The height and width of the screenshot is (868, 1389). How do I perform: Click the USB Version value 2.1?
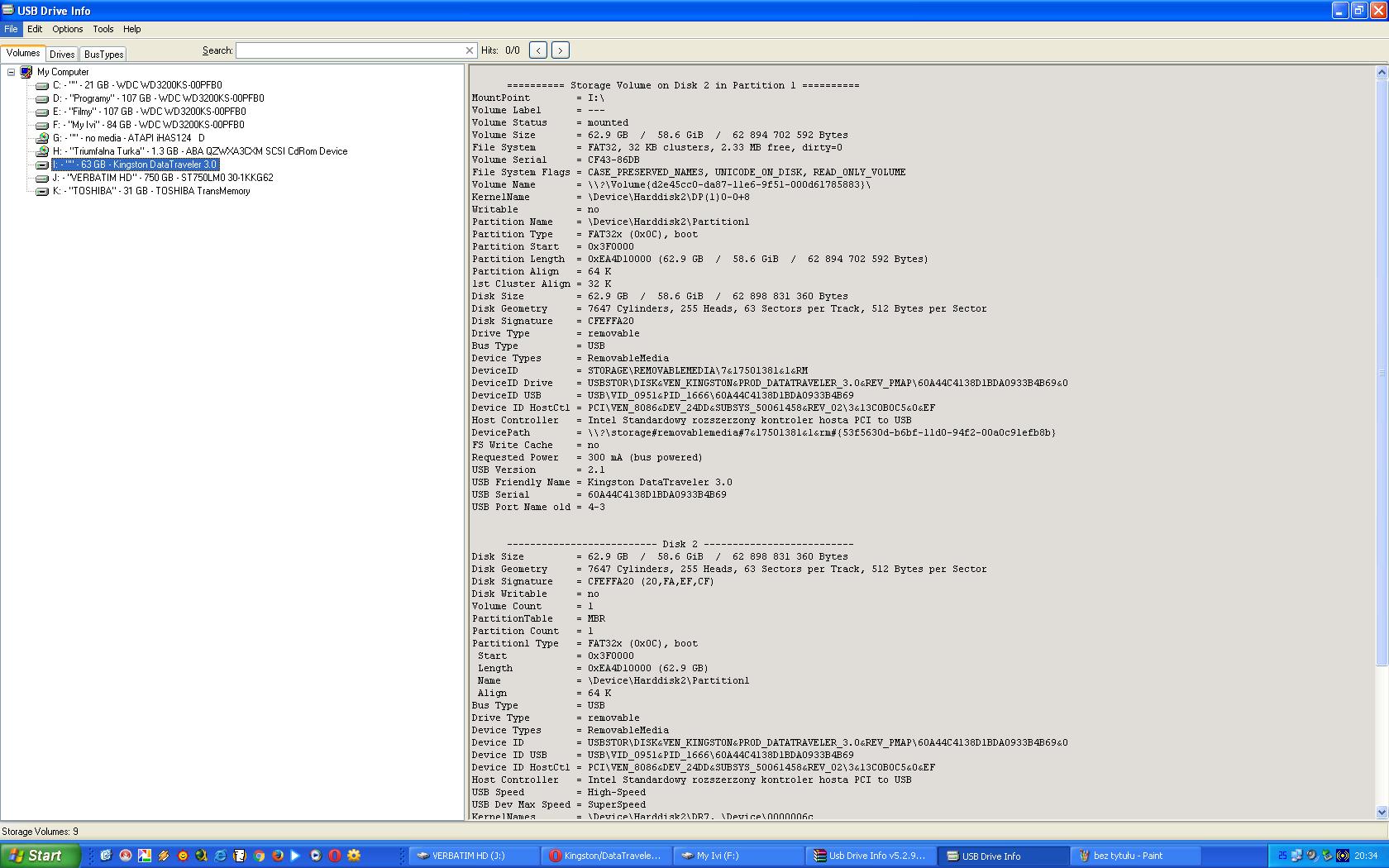point(596,470)
